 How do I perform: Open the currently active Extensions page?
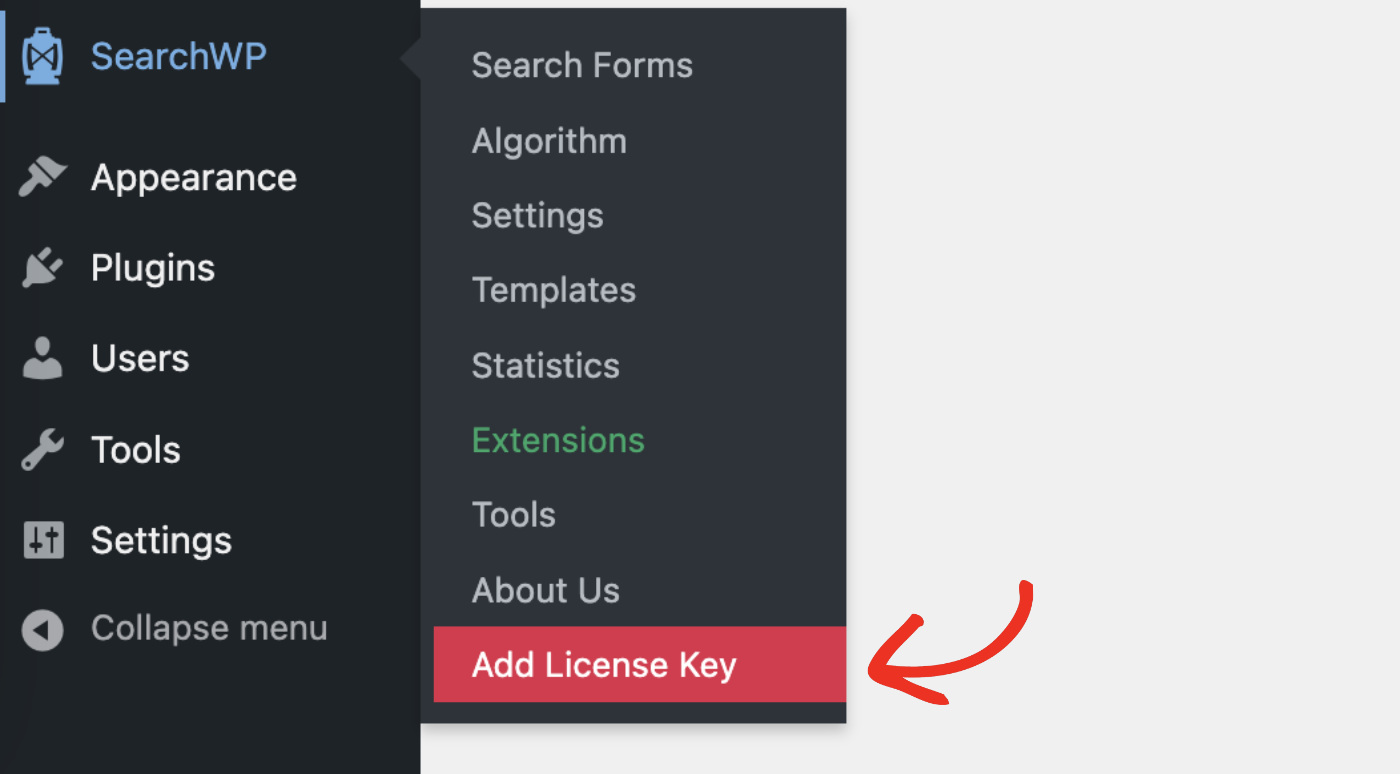(x=557, y=439)
